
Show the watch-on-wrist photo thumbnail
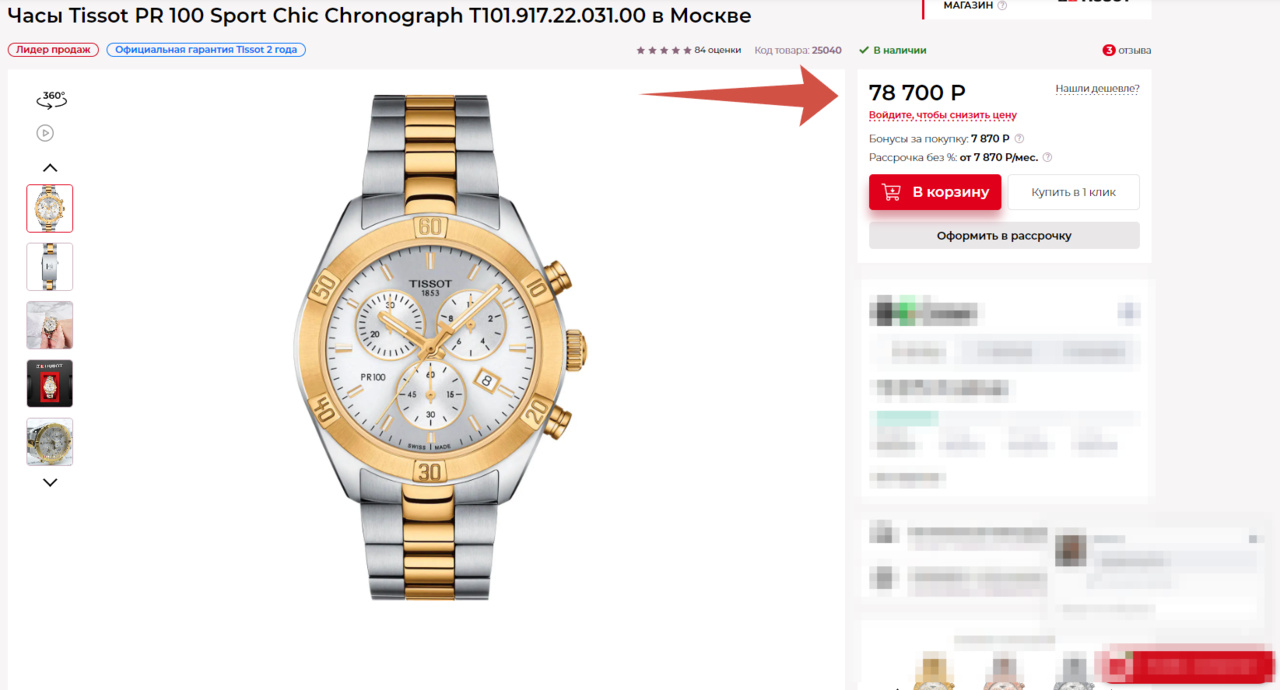point(50,325)
